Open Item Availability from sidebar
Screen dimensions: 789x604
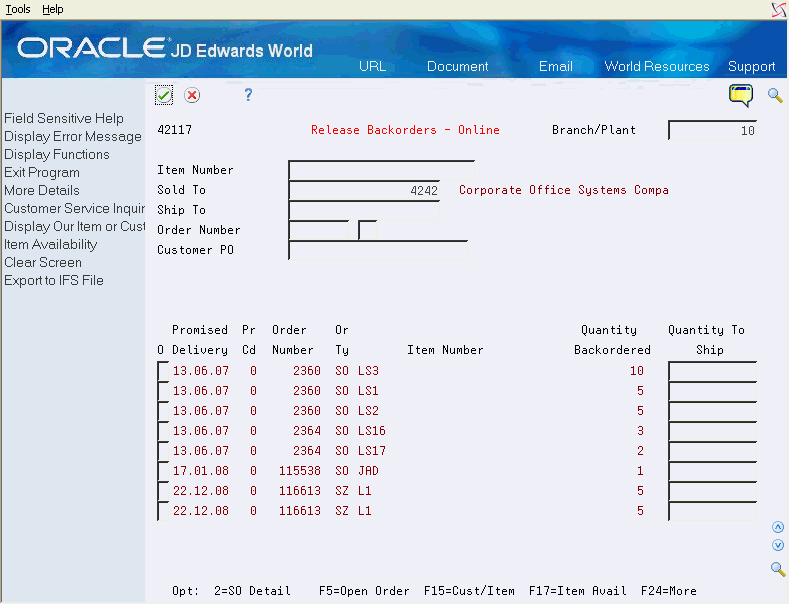(51, 245)
